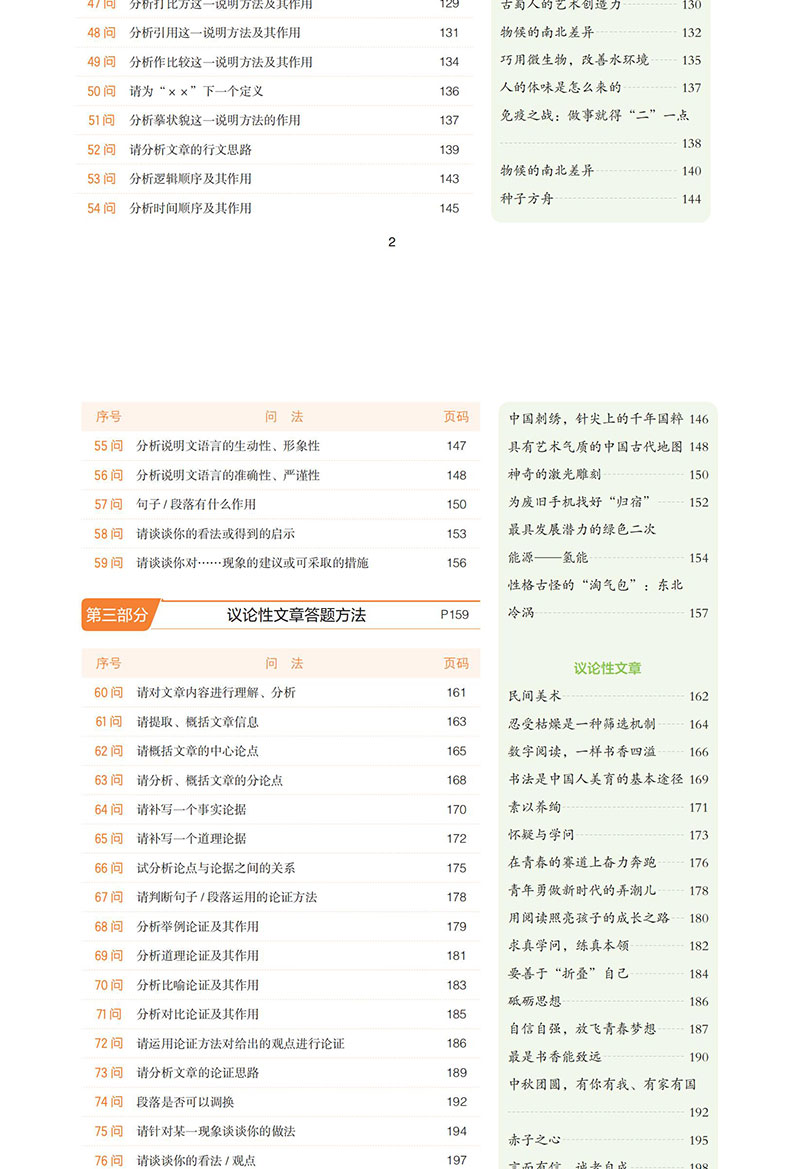Select "自信自强,放飞青春梦想"
This screenshot has height=1169, width=790.
(x=582, y=1029)
